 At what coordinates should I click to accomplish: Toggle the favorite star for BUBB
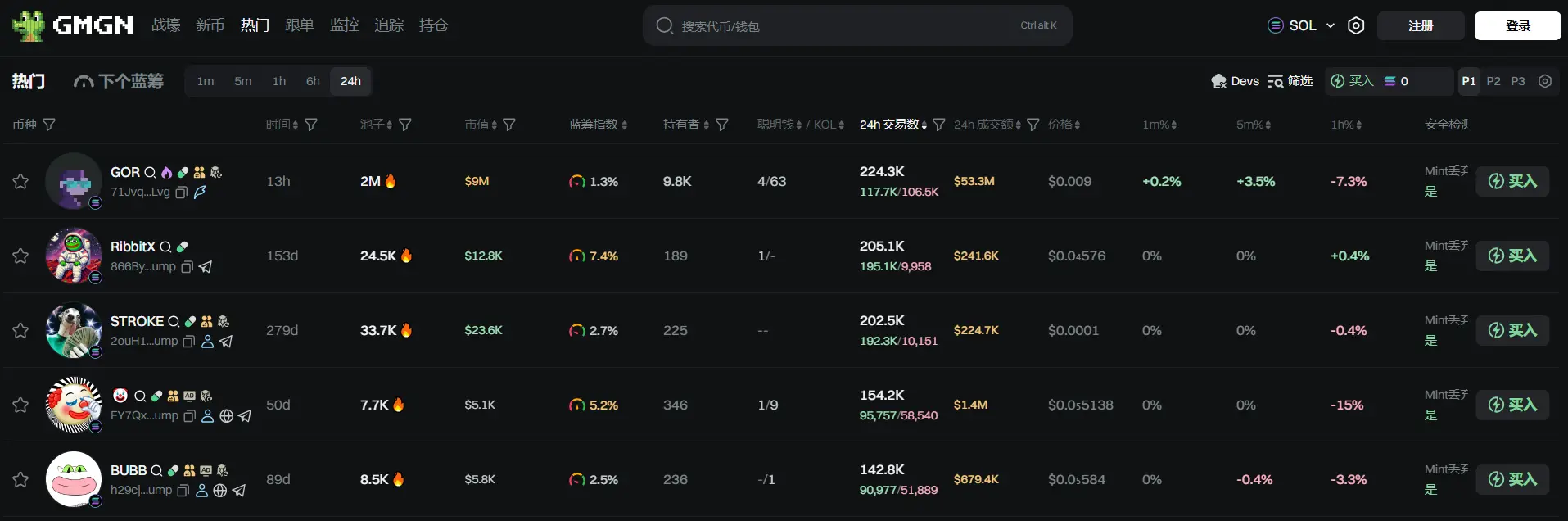(x=20, y=479)
